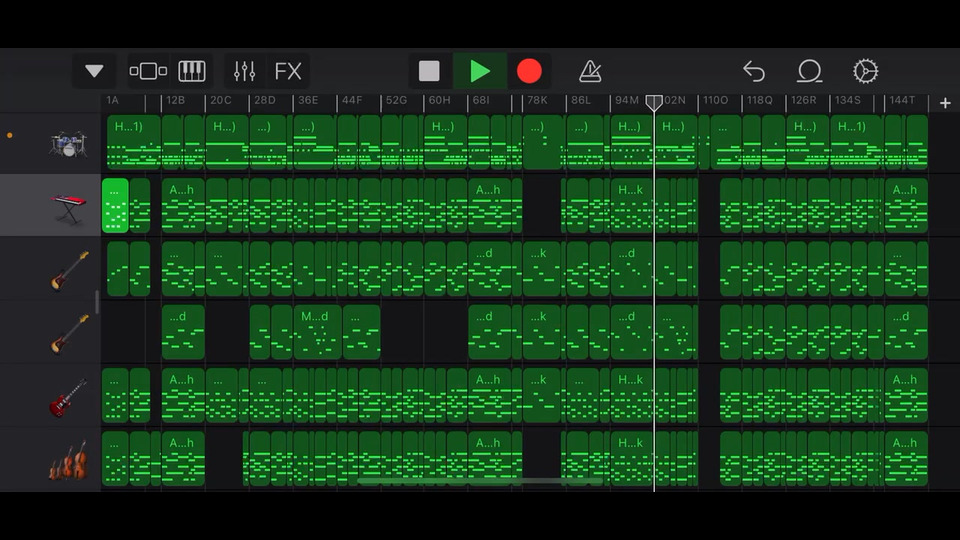Select the M...d region on second bass track
This screenshot has width=960, height=540.
[x=317, y=332]
